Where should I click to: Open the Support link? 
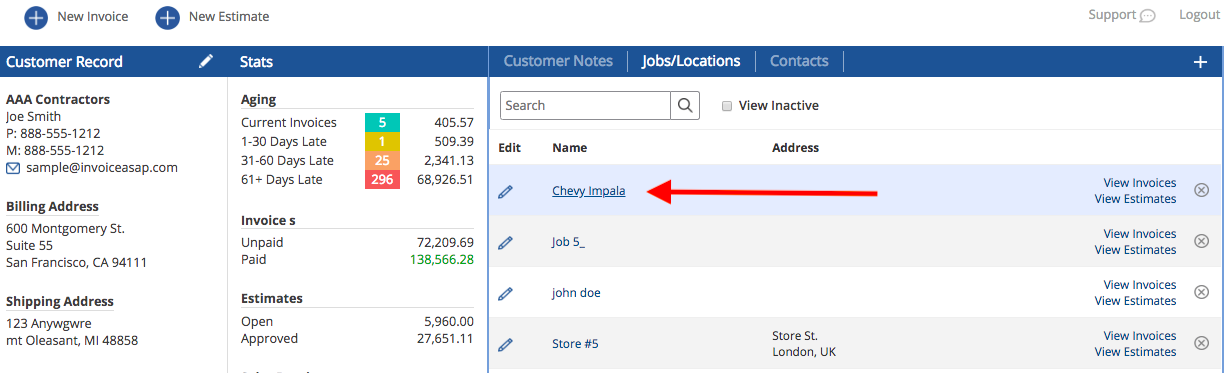1112,15
